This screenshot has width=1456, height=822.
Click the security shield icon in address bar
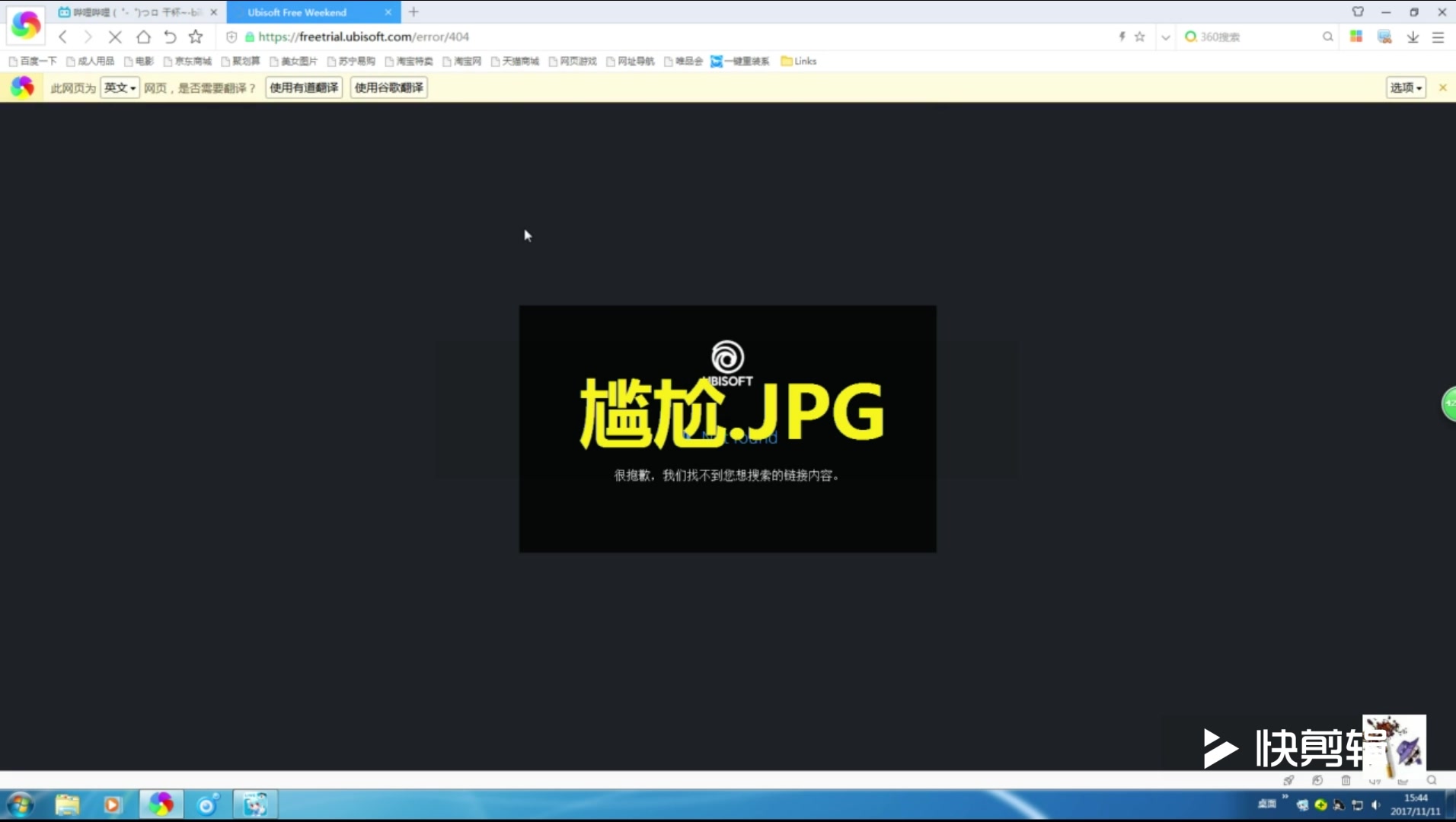(231, 37)
